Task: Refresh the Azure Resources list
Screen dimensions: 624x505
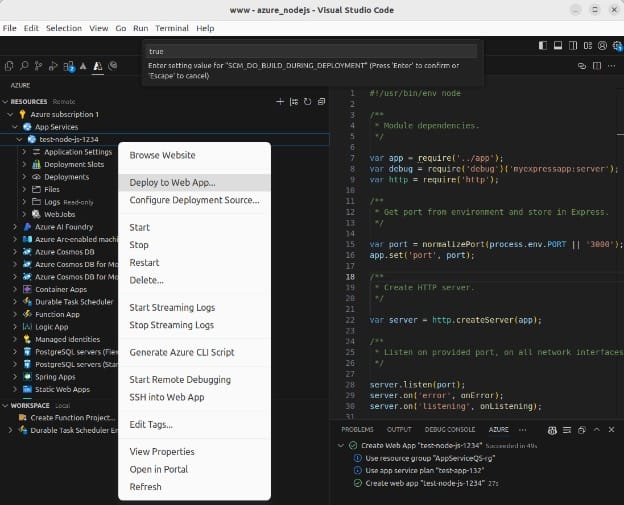Action: click(x=308, y=102)
